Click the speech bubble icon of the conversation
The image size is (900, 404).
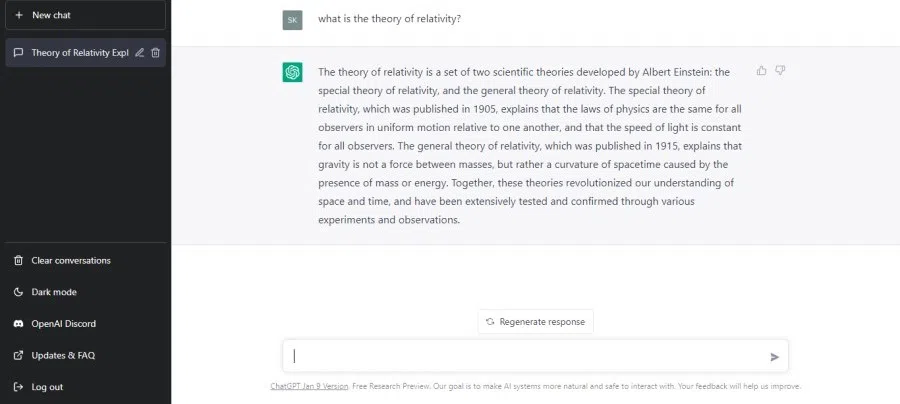(18, 52)
